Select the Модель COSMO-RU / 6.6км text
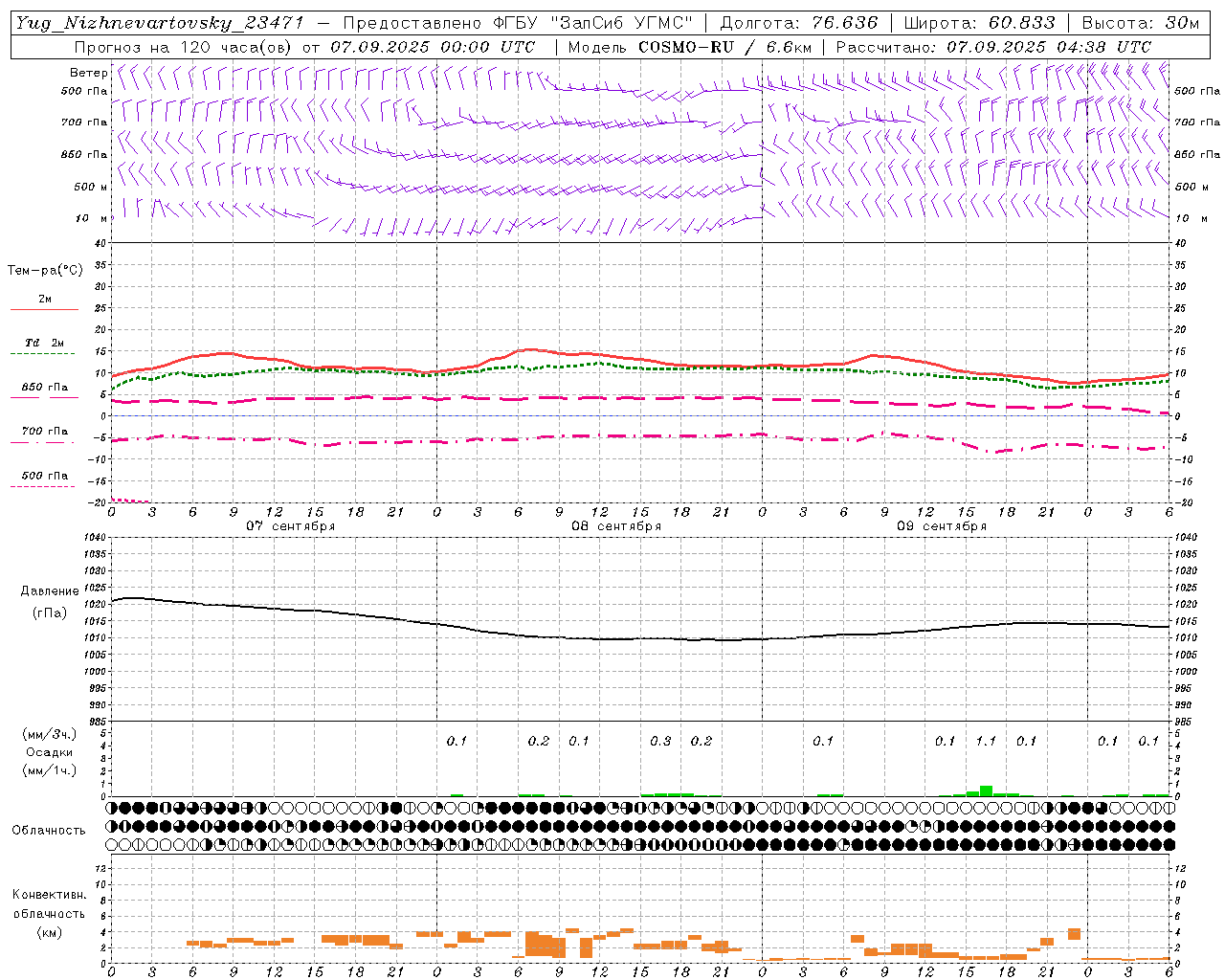This screenshot has height=980, width=1225. click(690, 47)
